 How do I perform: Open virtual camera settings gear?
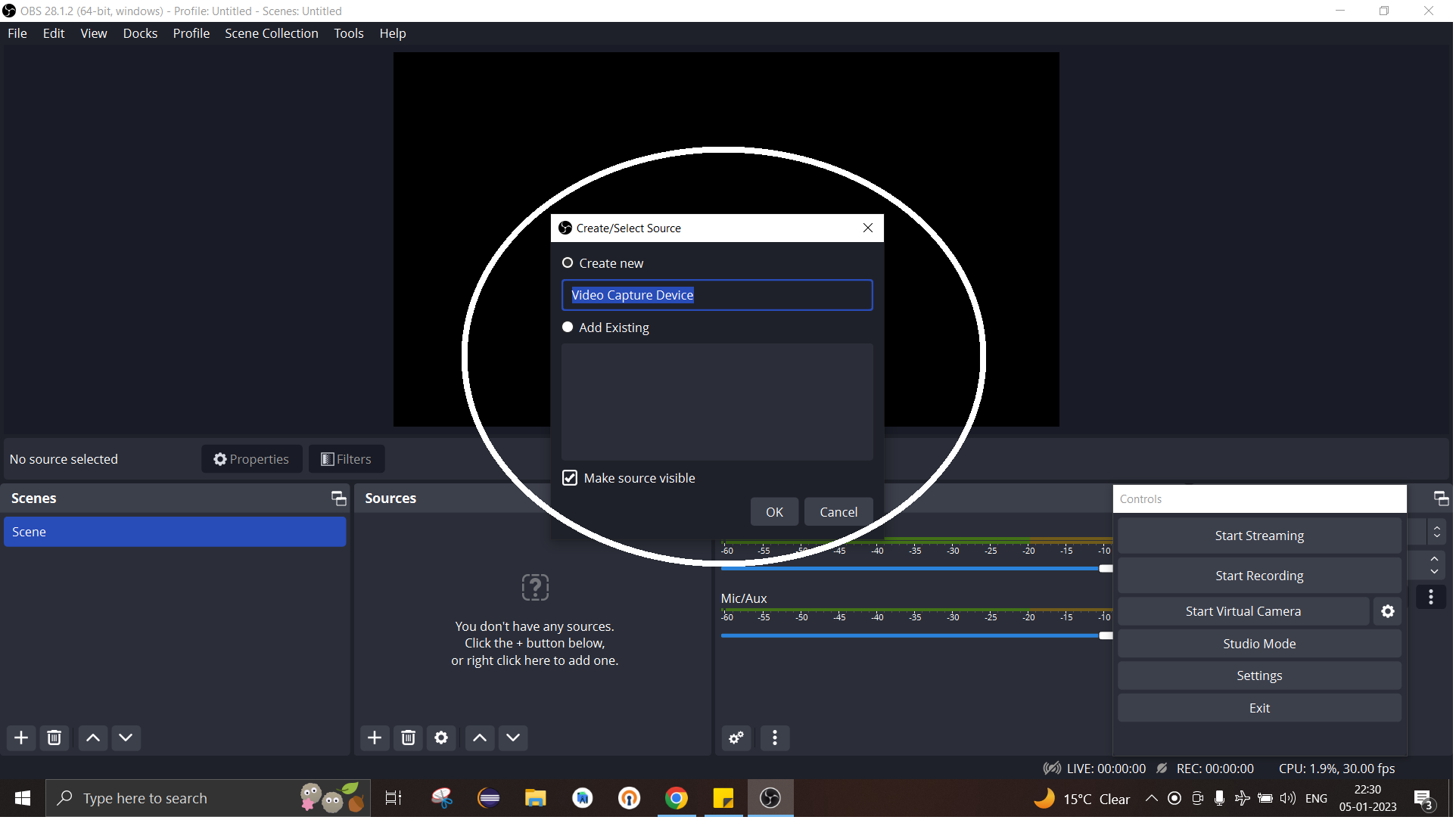(x=1389, y=612)
